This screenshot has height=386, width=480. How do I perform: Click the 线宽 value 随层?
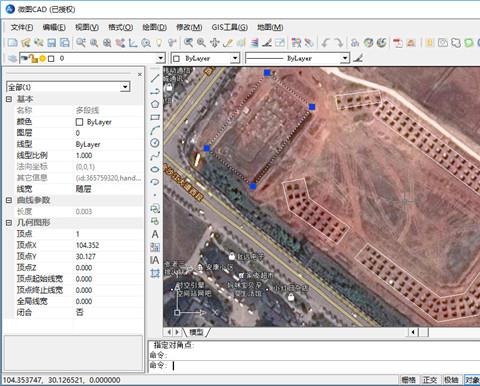point(83,189)
